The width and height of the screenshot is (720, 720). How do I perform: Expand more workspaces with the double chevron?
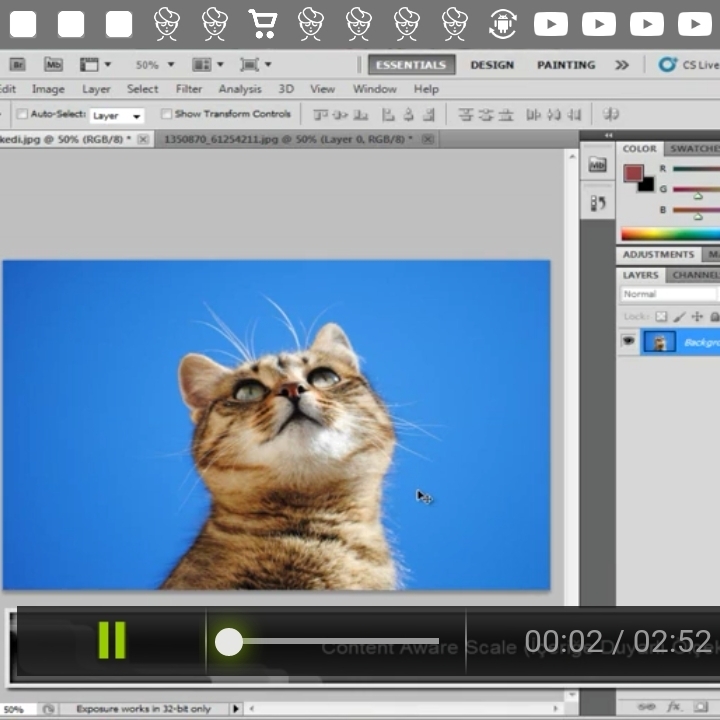click(x=622, y=65)
